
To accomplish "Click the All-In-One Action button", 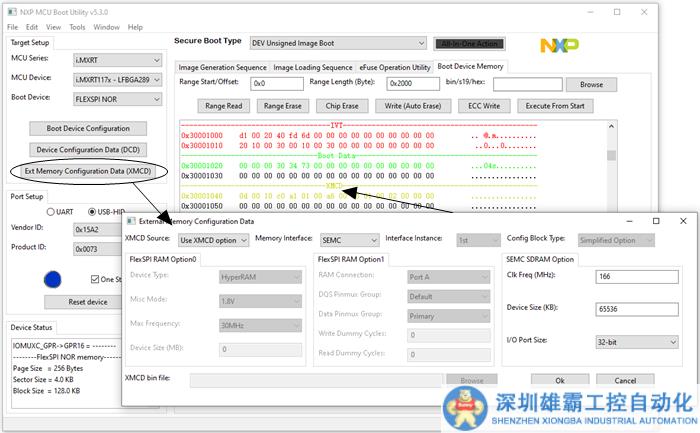I will click(470, 44).
